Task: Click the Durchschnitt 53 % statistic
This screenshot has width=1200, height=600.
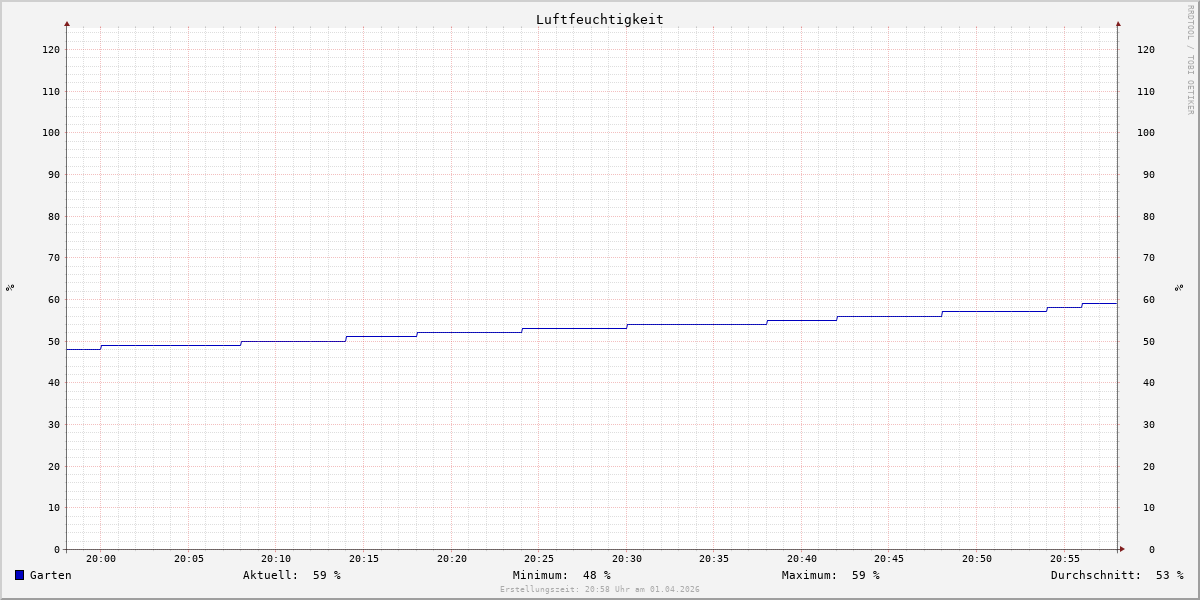Action: (x=1116, y=575)
